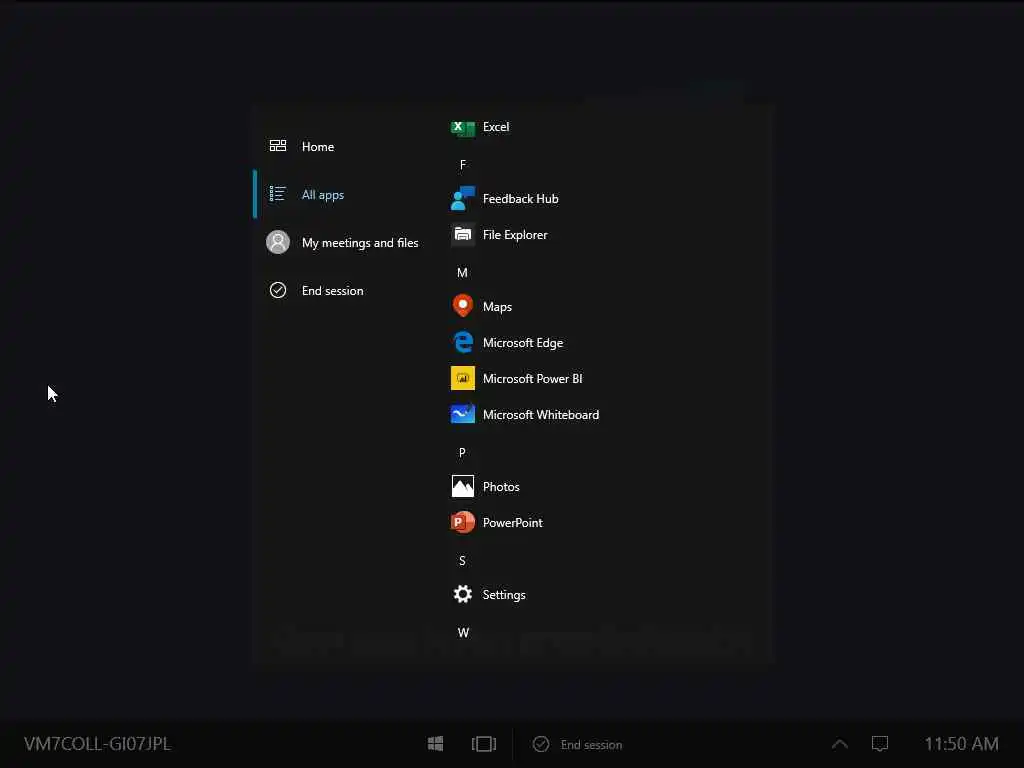Click the All apps list icon
This screenshot has height=768, width=1024.
(278, 194)
